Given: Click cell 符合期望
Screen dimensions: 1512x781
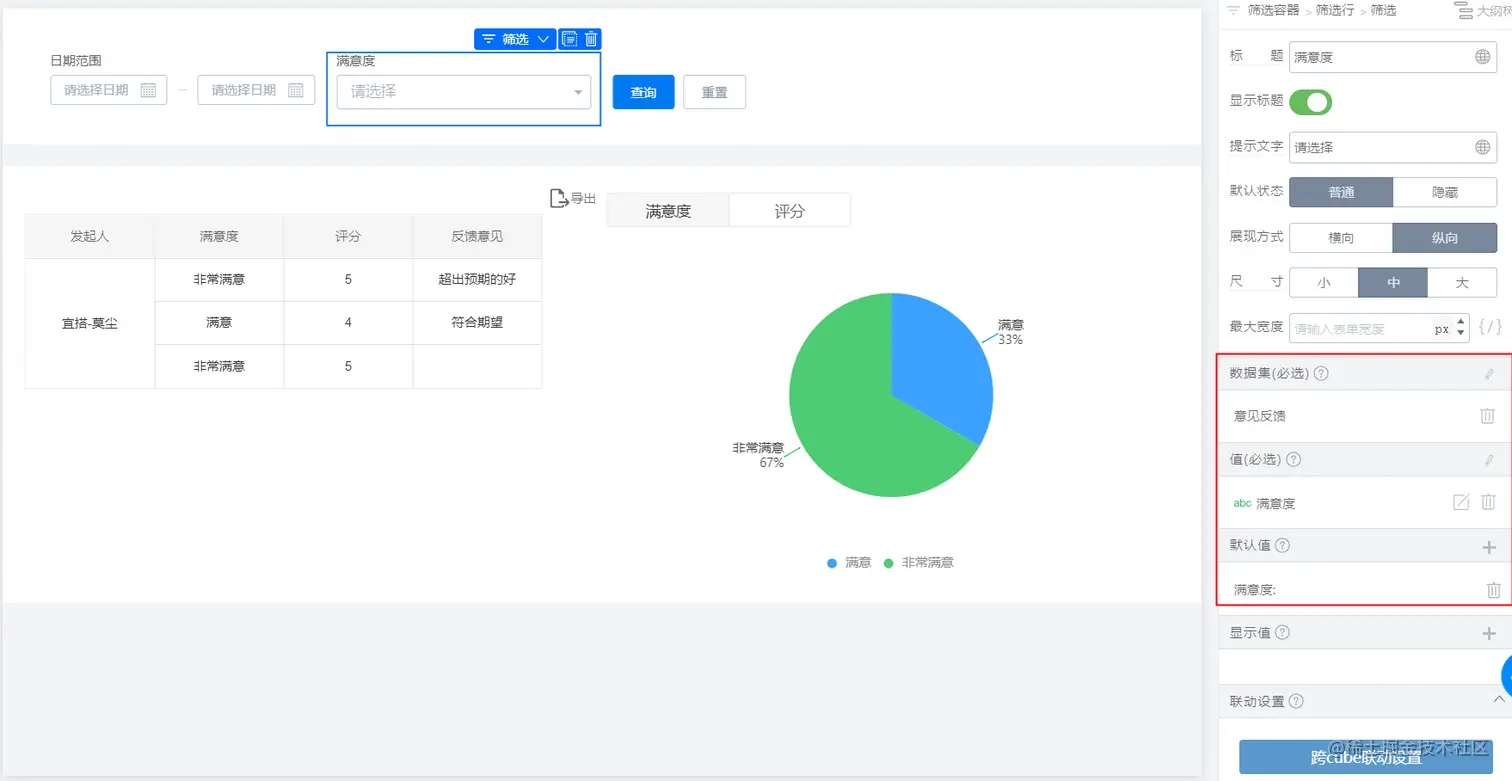Looking at the screenshot, I should [477, 323].
